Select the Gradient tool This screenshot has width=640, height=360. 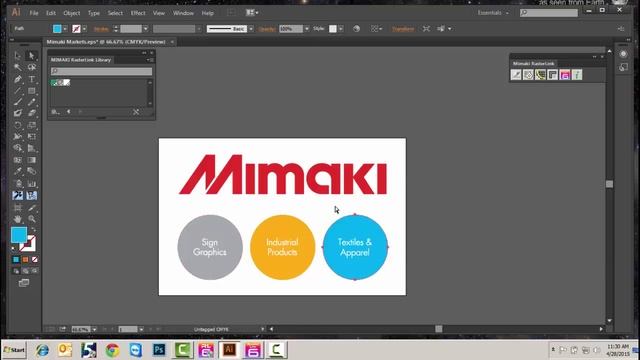[x=31, y=160]
